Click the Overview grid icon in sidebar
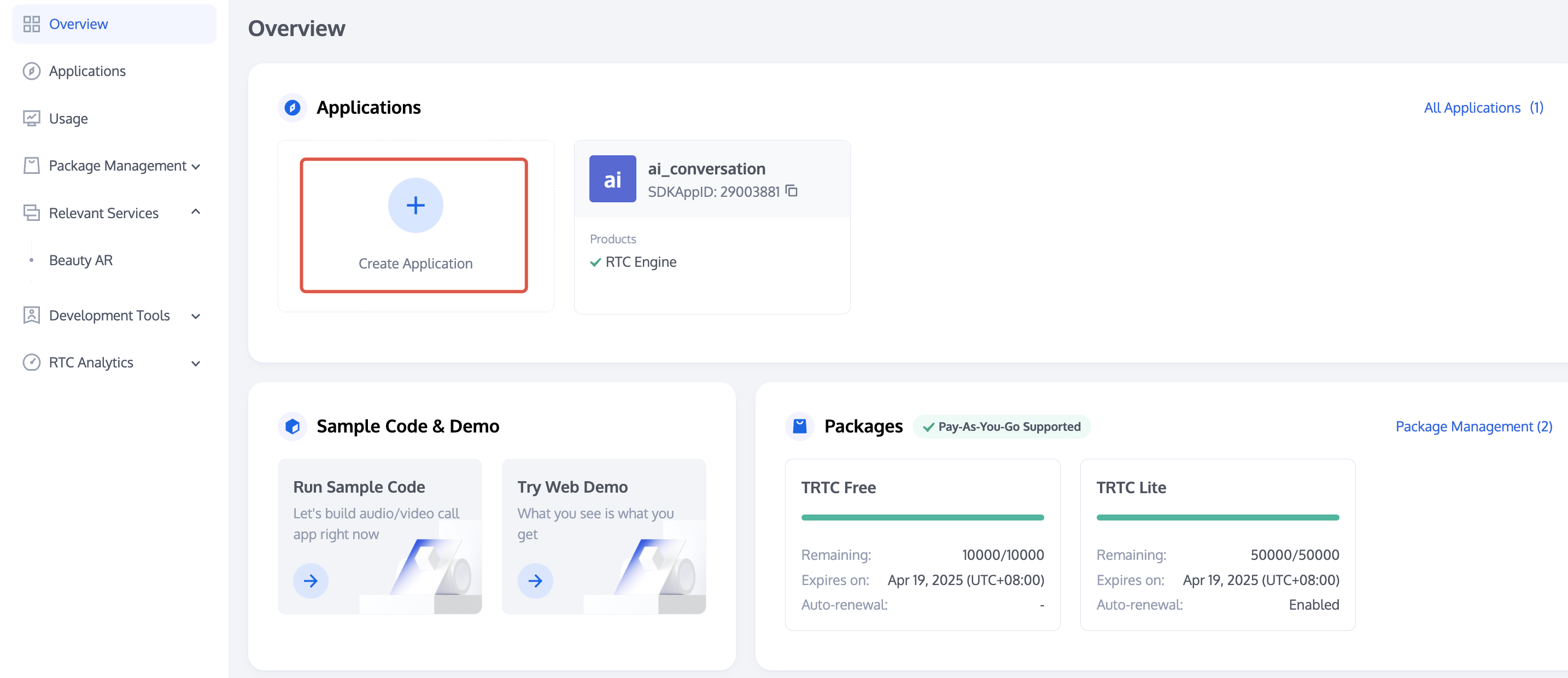The height and width of the screenshot is (678, 1568). point(31,25)
